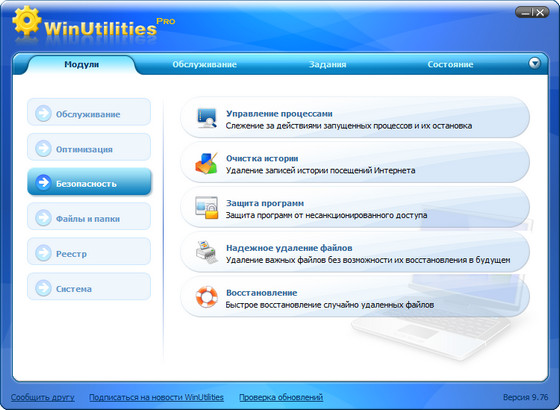The height and width of the screenshot is (410, 560).
Task: Select the Безопасность sidebar category
Action: [89, 182]
